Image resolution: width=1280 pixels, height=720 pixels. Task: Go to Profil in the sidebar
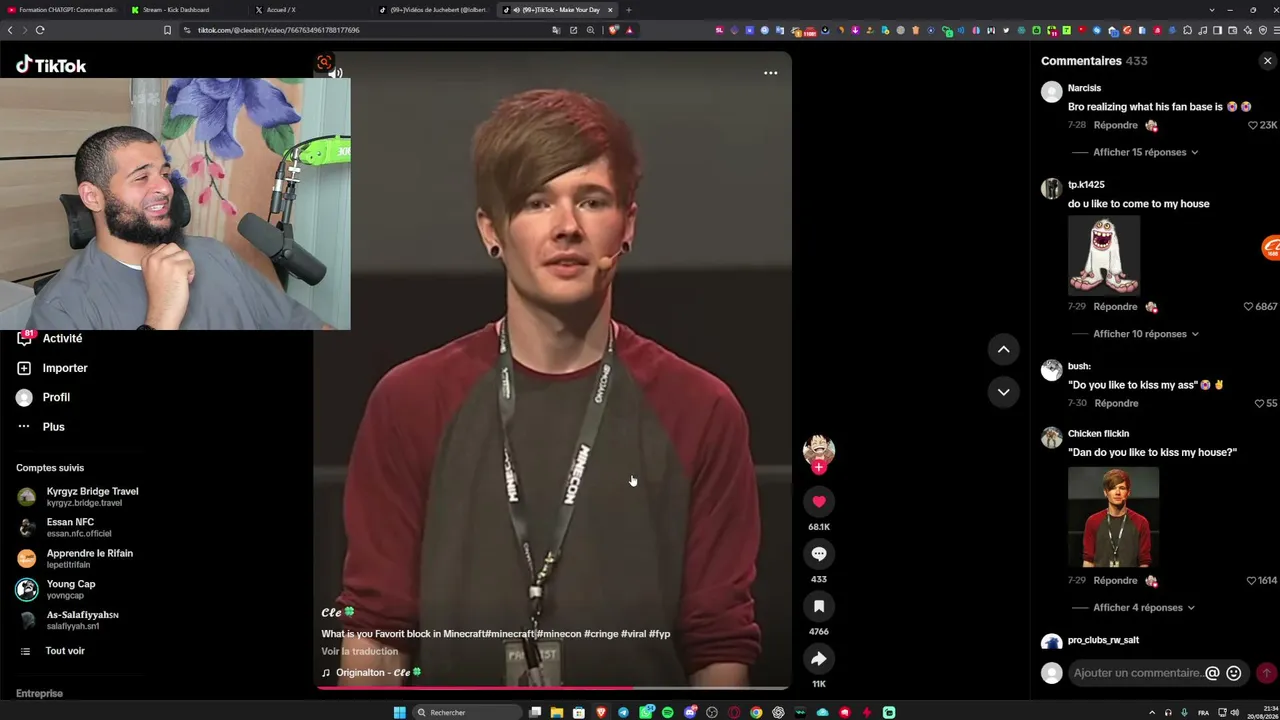pyautogui.click(x=43, y=397)
